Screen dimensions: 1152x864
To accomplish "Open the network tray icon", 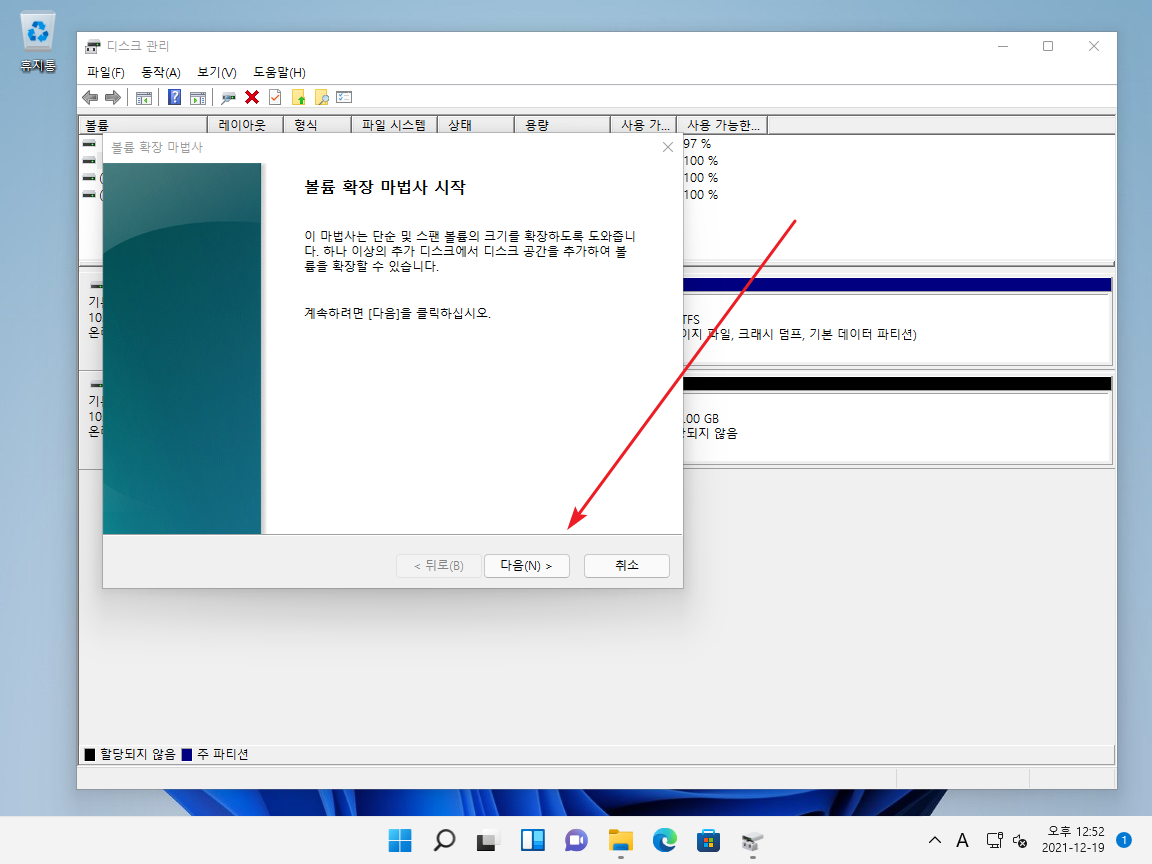I will (x=994, y=840).
